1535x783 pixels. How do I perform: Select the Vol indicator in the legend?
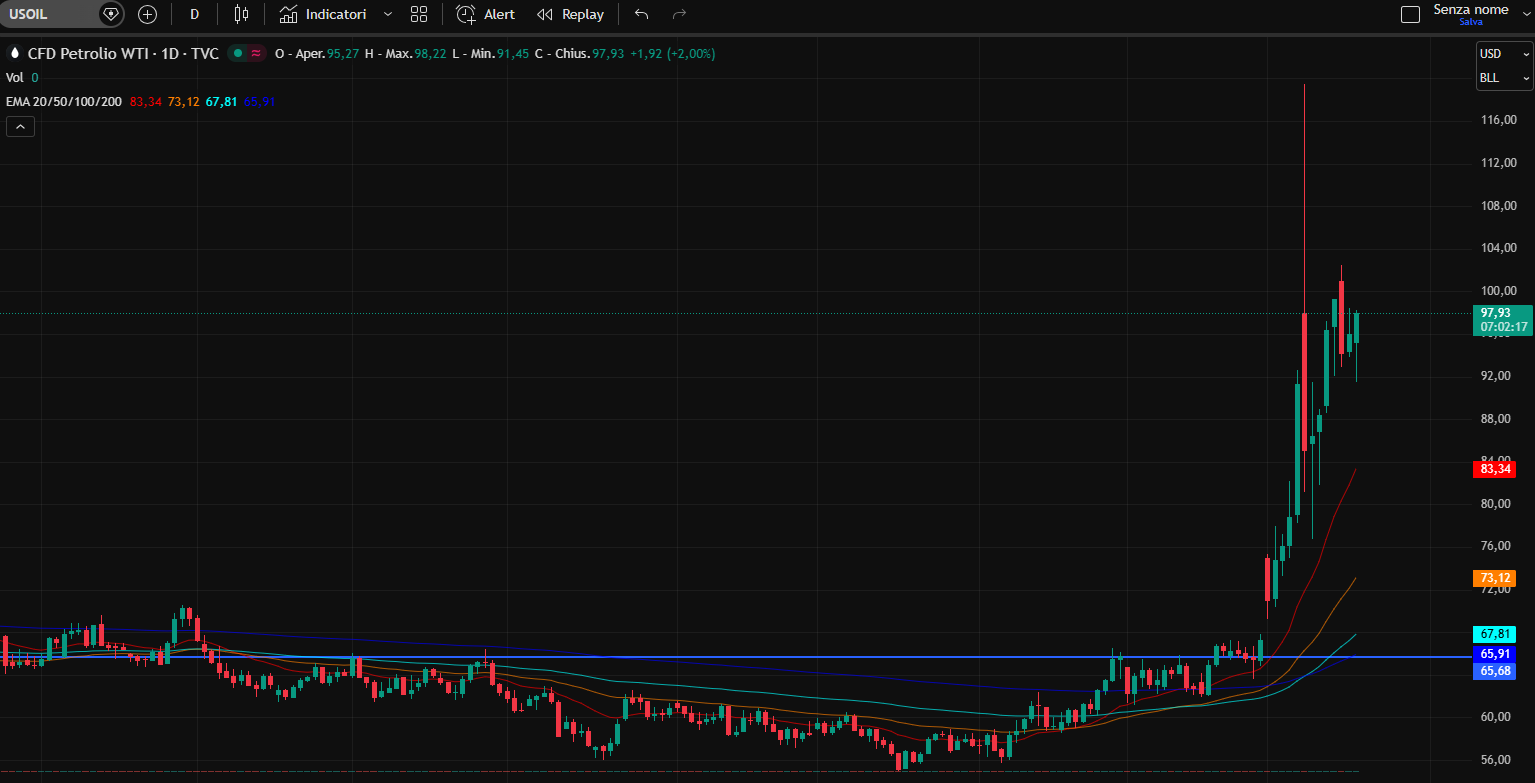[15, 77]
